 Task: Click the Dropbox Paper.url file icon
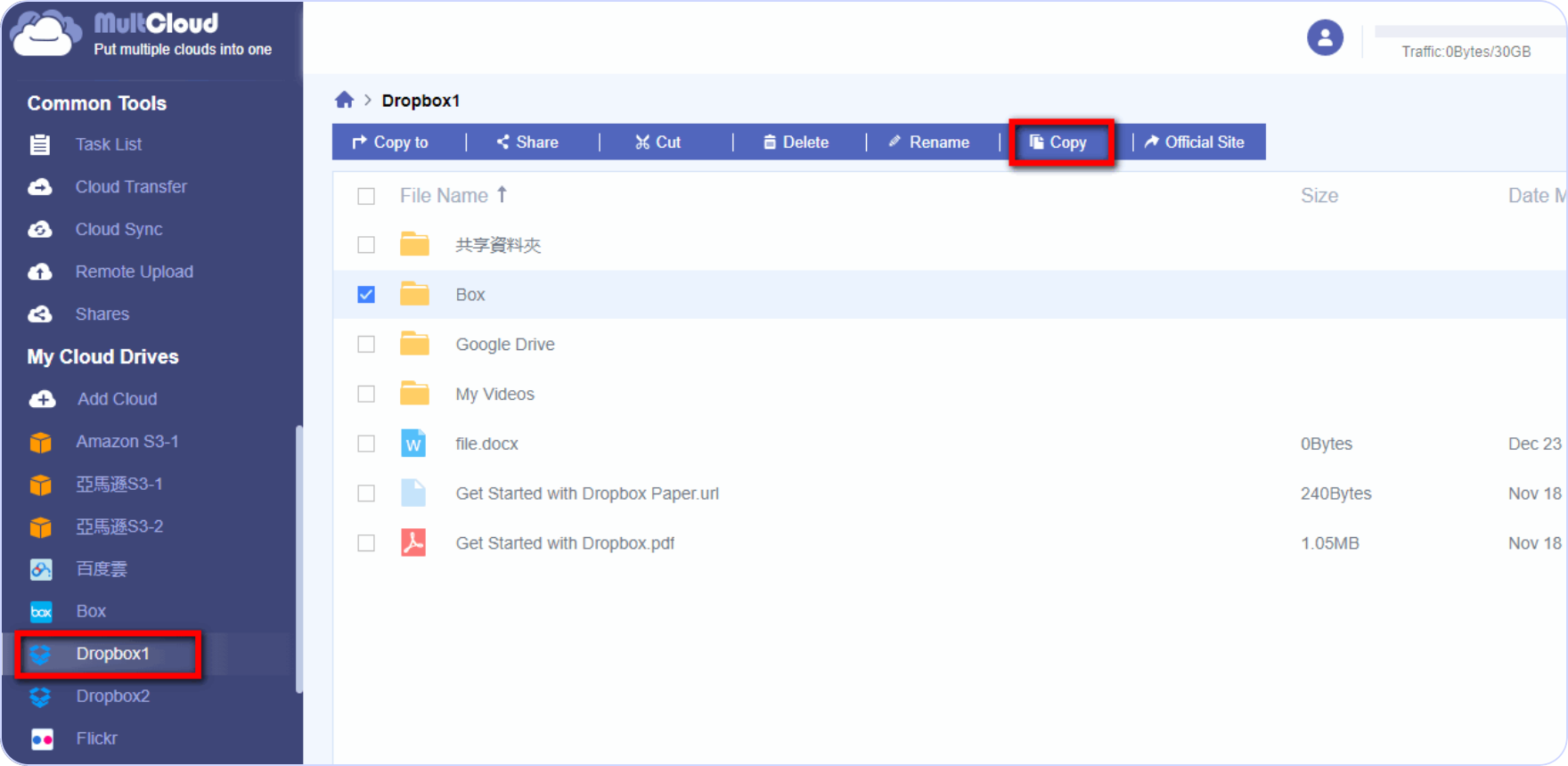[x=413, y=493]
